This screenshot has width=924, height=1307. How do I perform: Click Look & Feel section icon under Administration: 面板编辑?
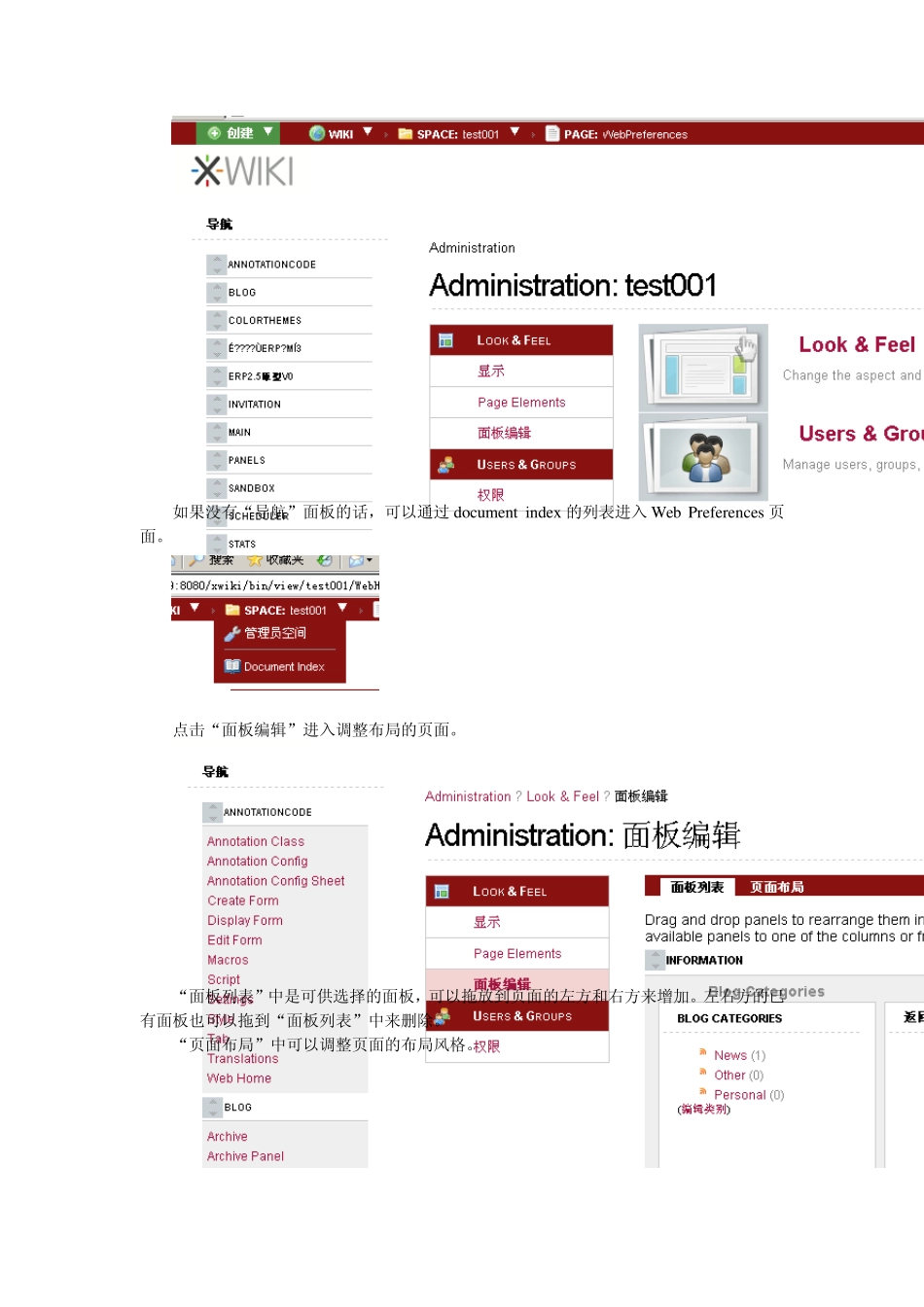tap(442, 892)
